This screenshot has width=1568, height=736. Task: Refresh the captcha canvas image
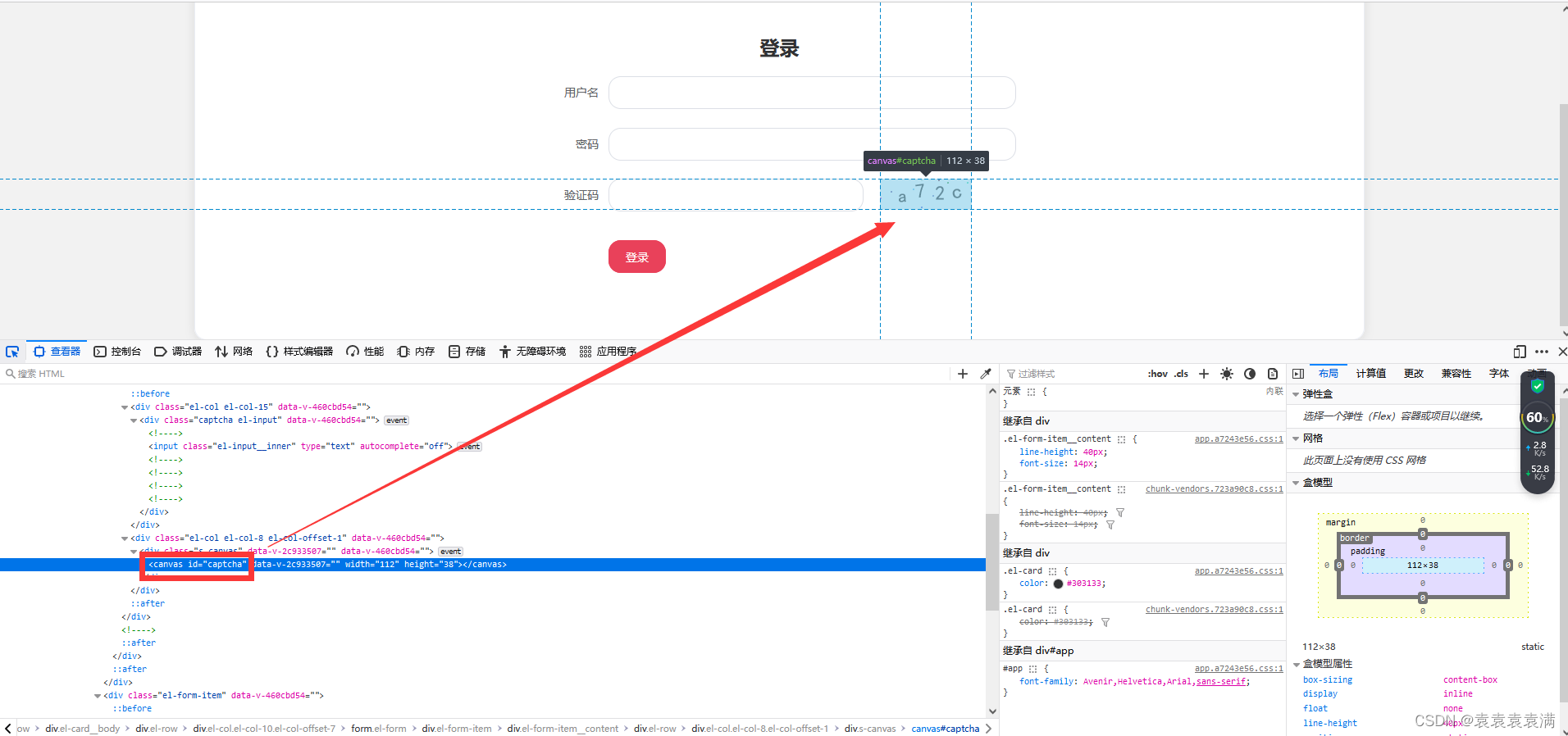coord(926,194)
